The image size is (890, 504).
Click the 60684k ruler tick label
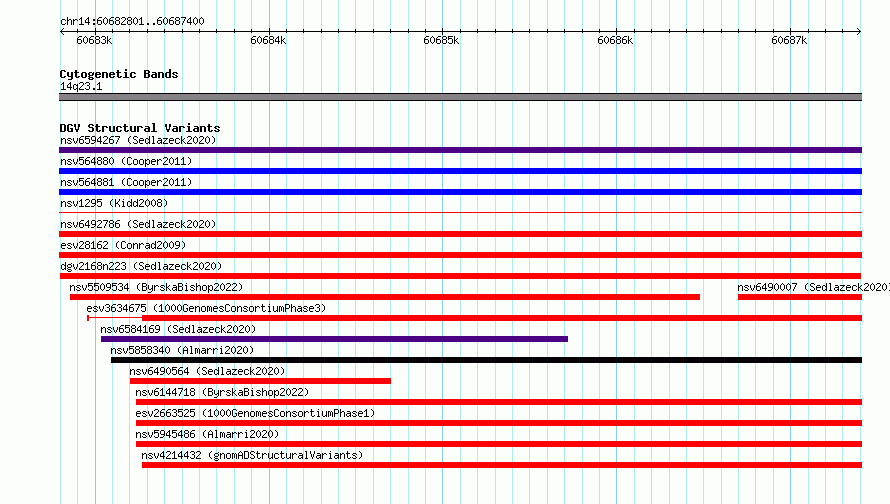(268, 40)
